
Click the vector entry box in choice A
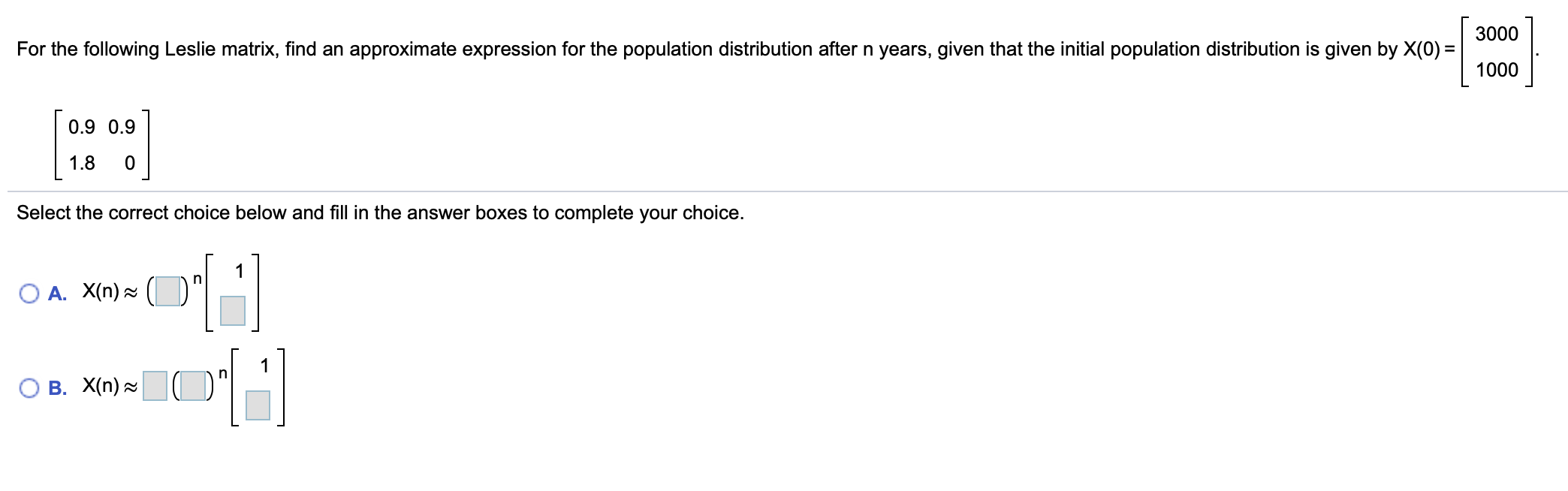[x=233, y=310]
